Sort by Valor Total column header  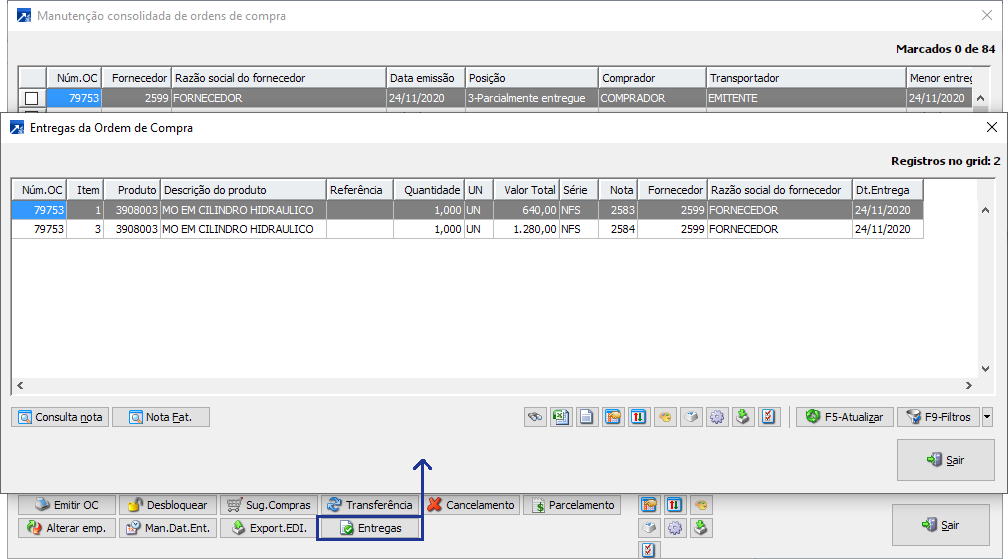click(x=526, y=190)
